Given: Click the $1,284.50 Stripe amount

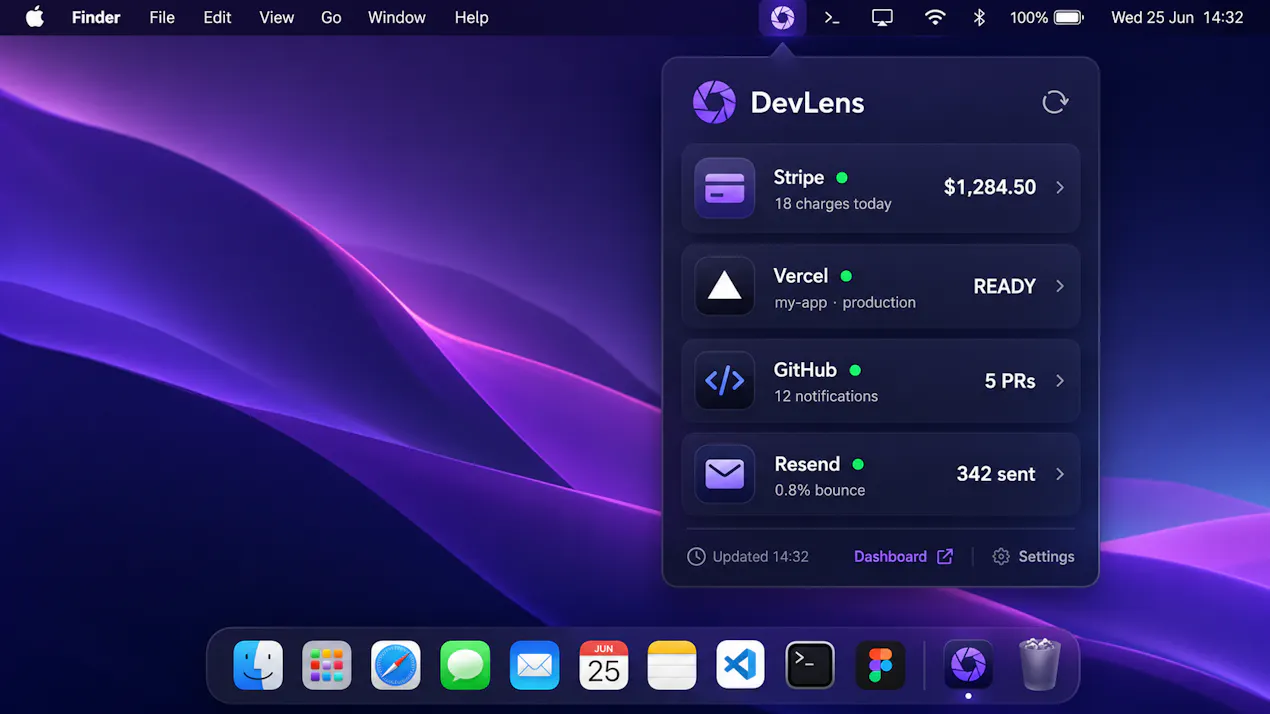Looking at the screenshot, I should point(990,188).
